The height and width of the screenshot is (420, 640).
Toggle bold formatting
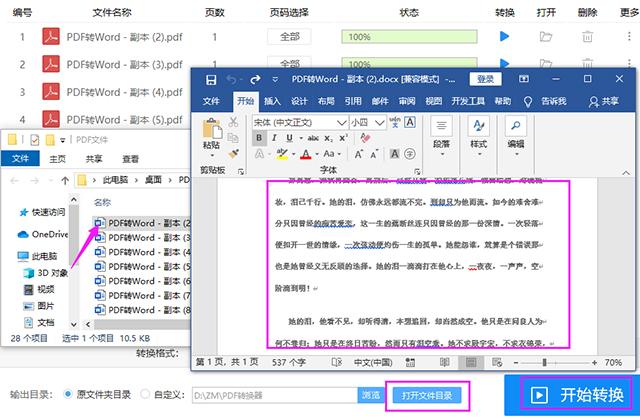pos(259,138)
